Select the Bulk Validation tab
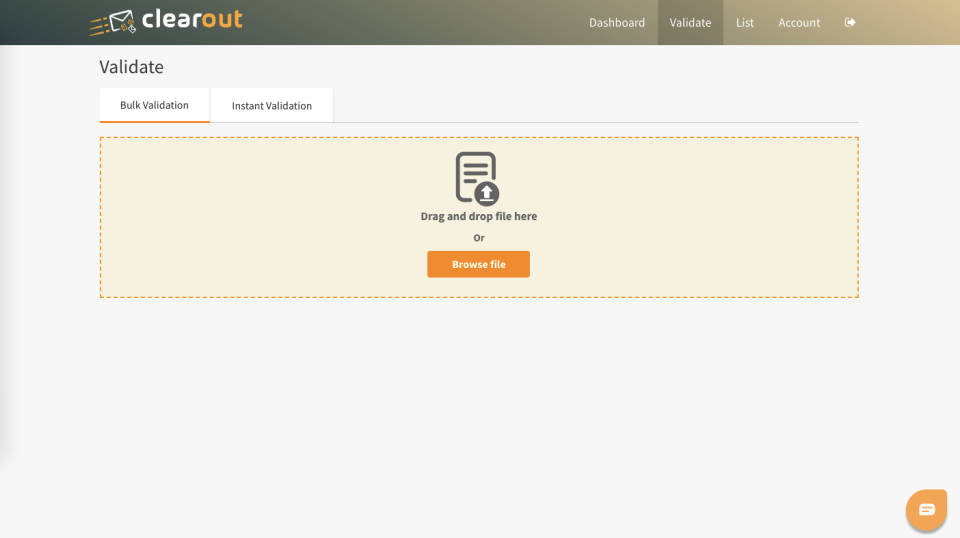The width and height of the screenshot is (960, 538). click(x=154, y=105)
